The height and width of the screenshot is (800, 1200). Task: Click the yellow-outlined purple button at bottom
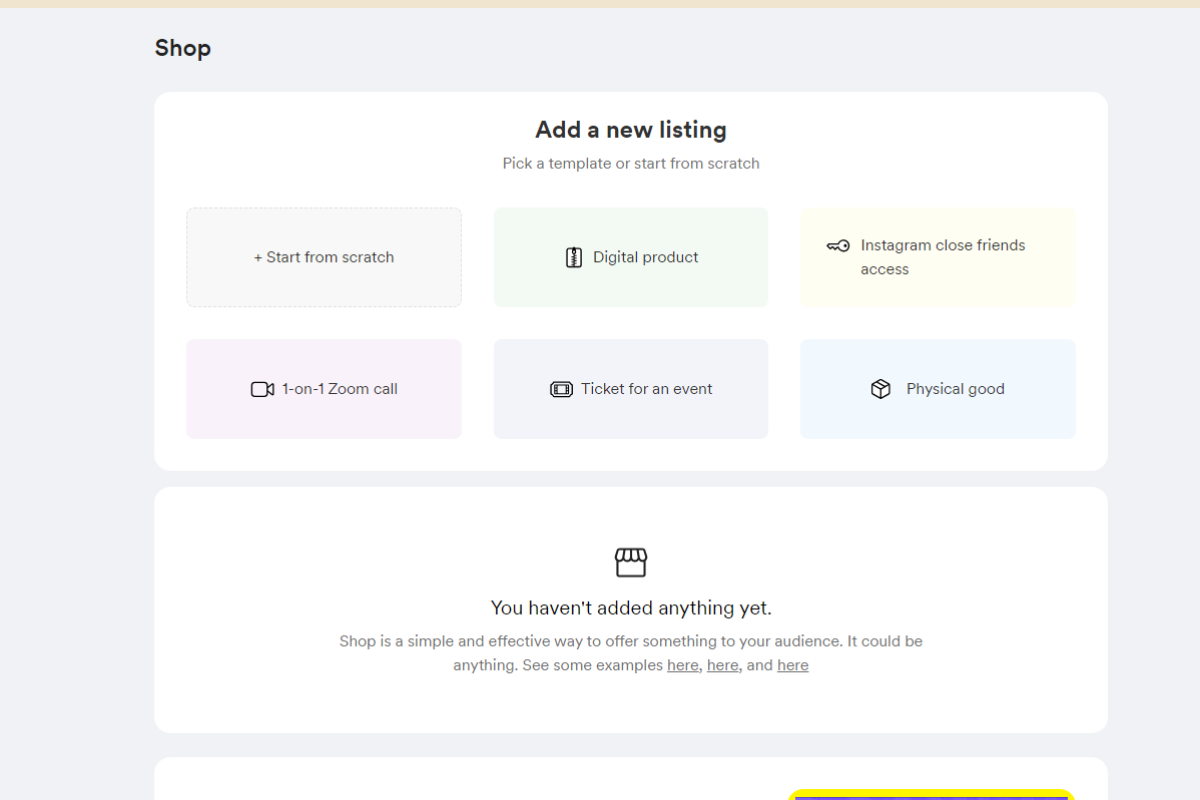tap(930, 795)
